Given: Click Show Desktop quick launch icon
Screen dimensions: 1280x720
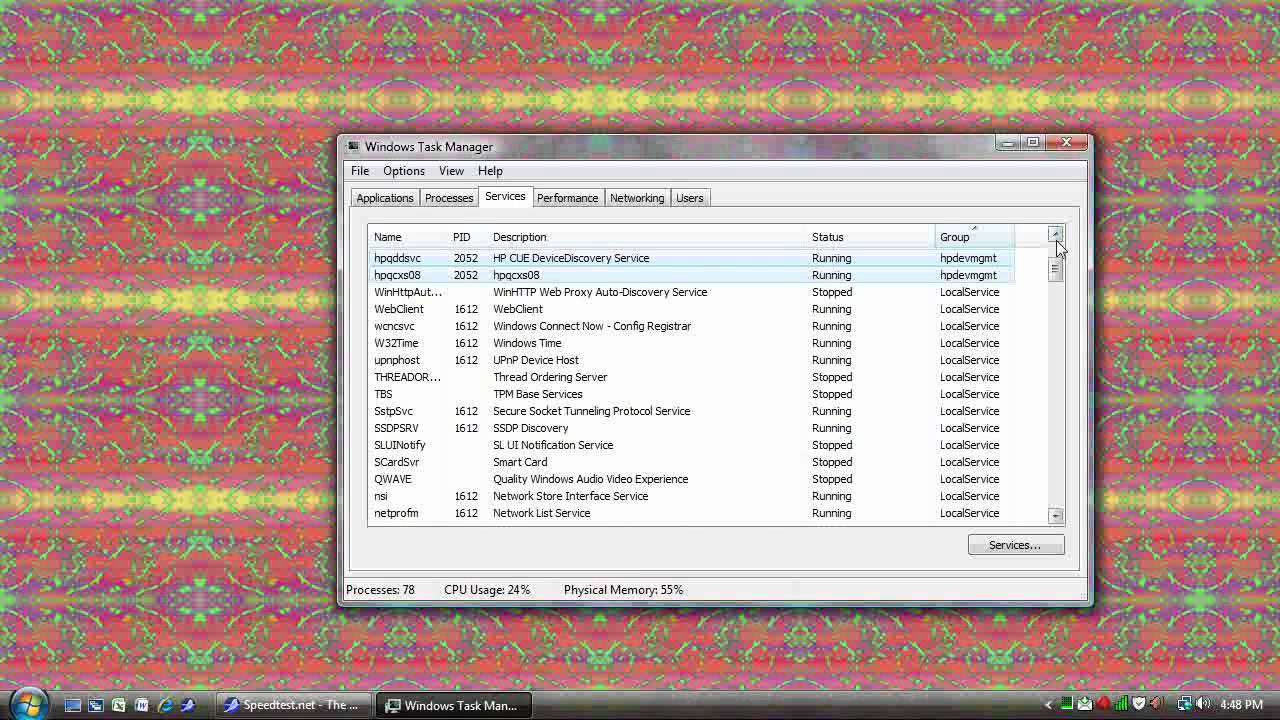Looking at the screenshot, I should click(72, 705).
